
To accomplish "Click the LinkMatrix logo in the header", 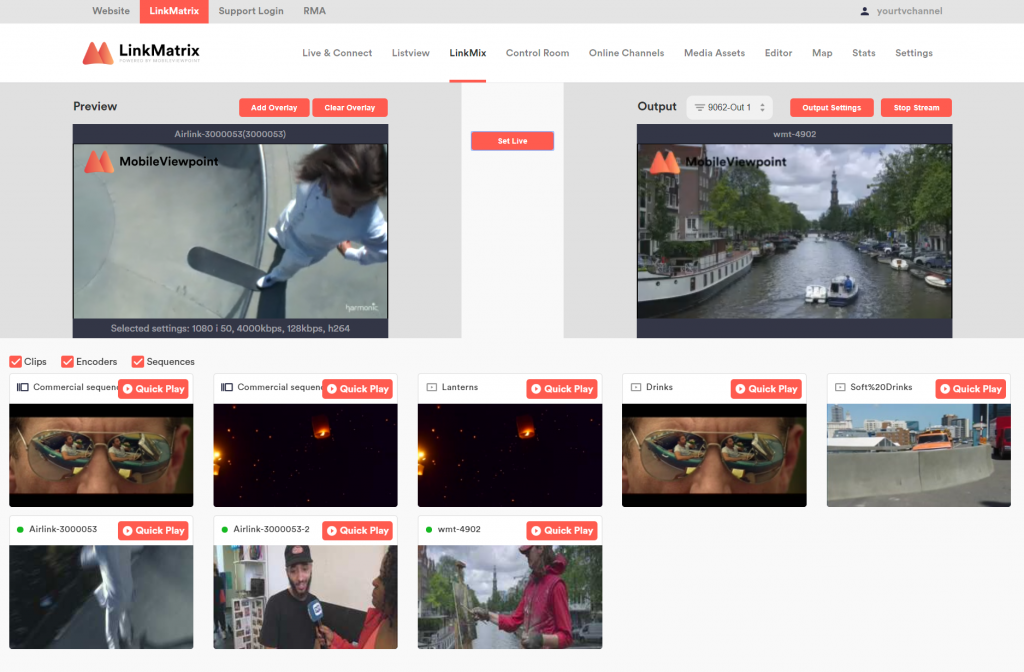I will pyautogui.click(x=141, y=53).
